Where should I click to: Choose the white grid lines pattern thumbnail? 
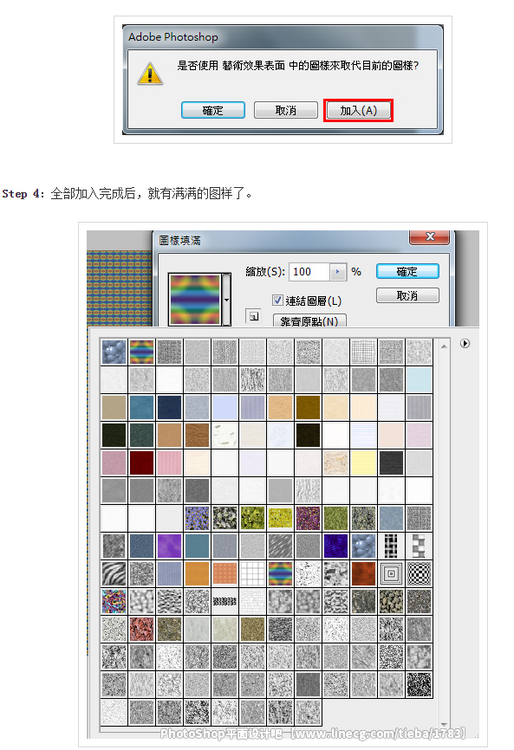(252, 574)
